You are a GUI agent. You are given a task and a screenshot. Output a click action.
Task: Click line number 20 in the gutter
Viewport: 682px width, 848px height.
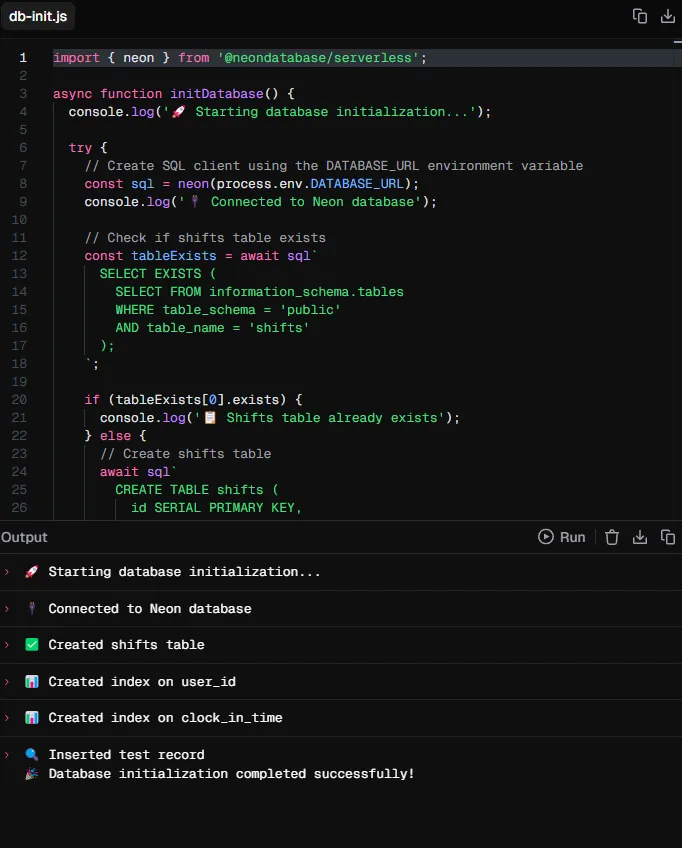tap(19, 400)
